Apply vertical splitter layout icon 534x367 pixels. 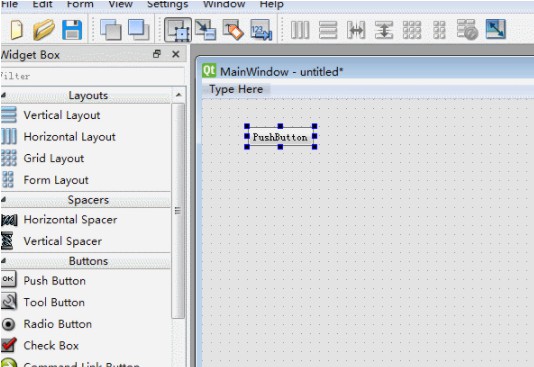click(x=384, y=30)
